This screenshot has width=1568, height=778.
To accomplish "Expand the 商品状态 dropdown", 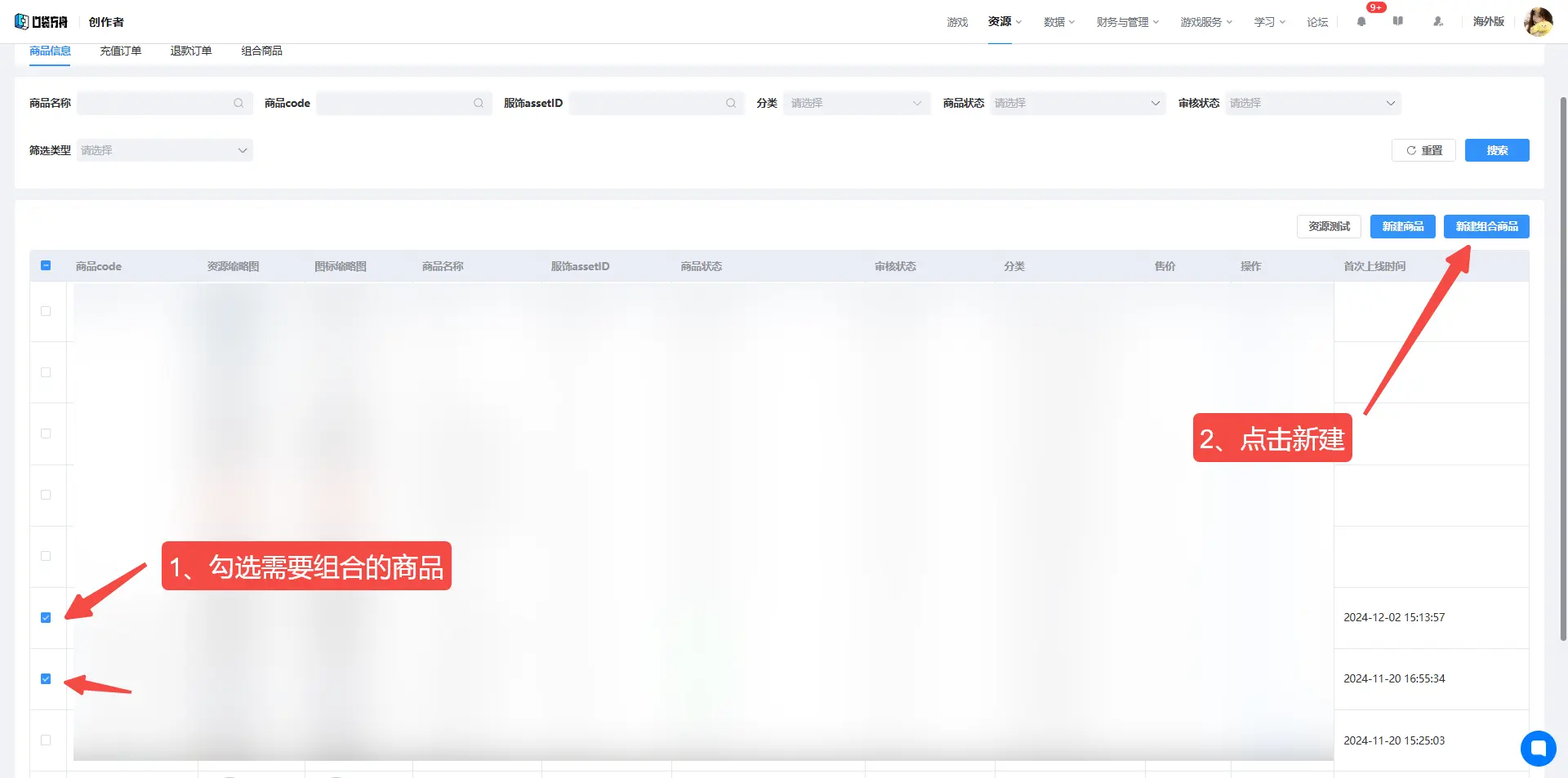I will pos(1076,104).
